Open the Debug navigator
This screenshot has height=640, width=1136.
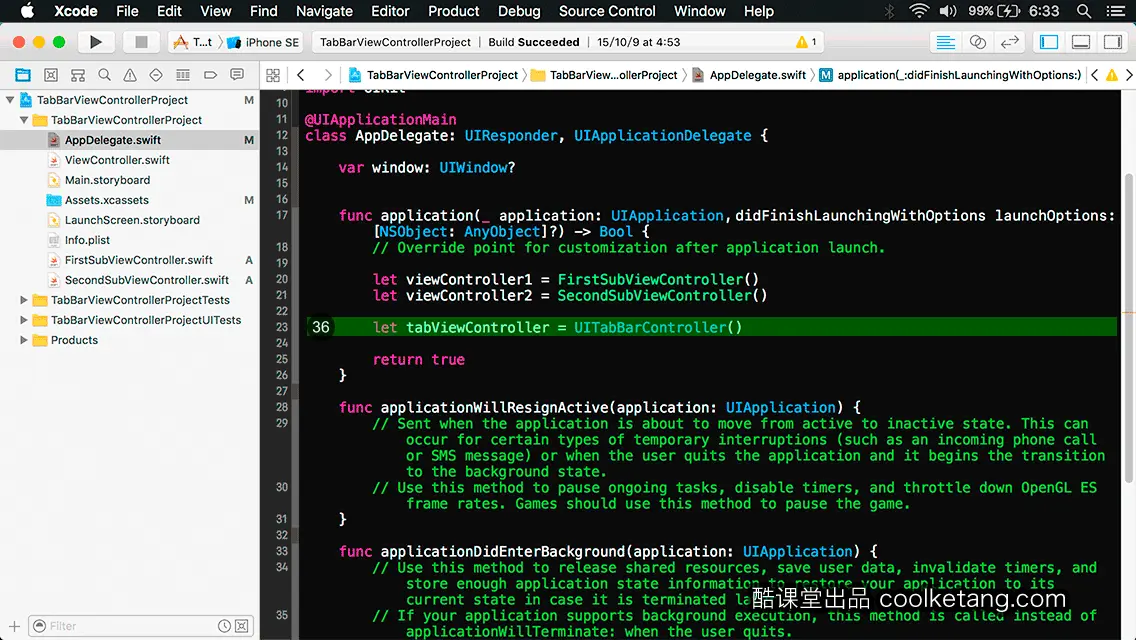tap(183, 75)
